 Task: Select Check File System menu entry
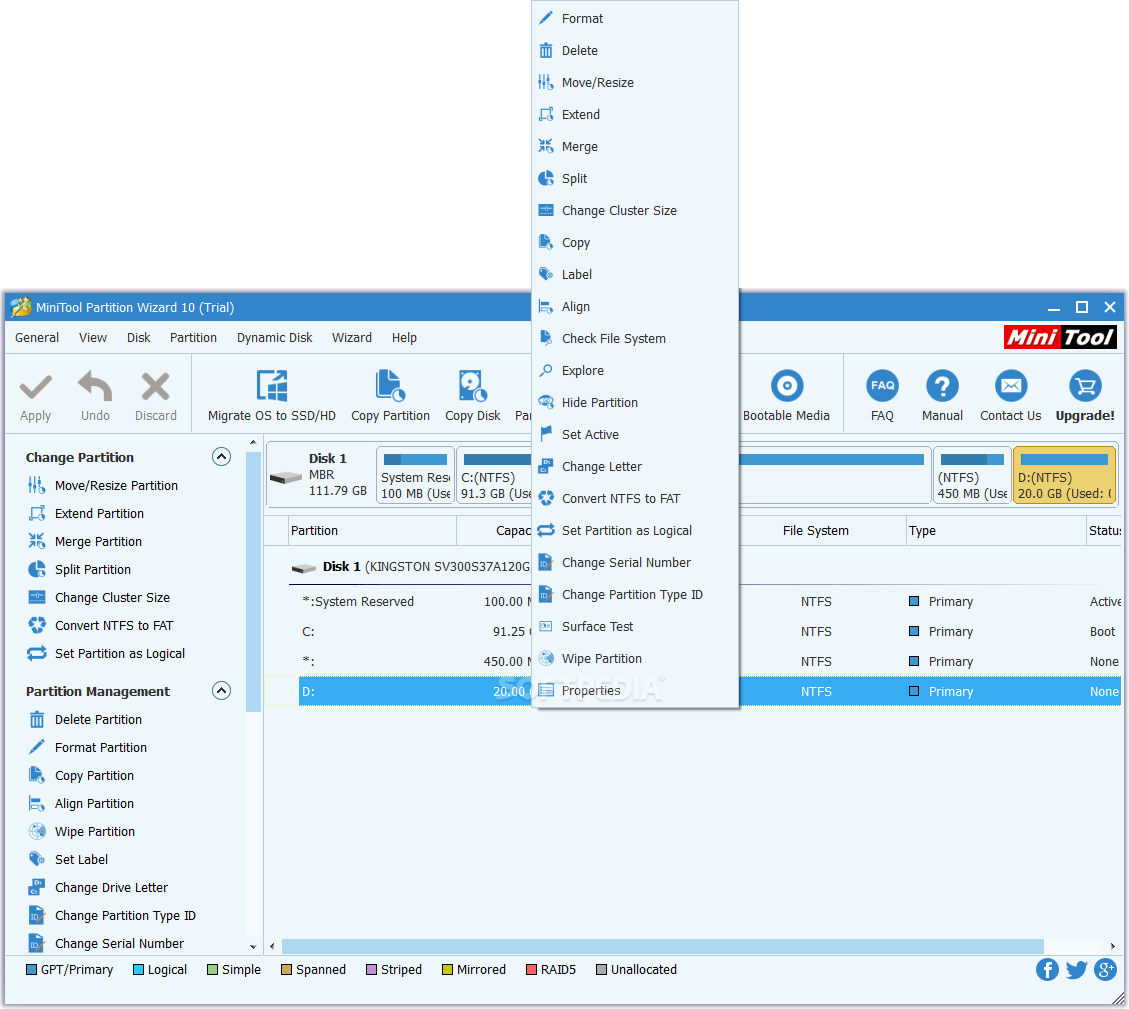point(635,338)
